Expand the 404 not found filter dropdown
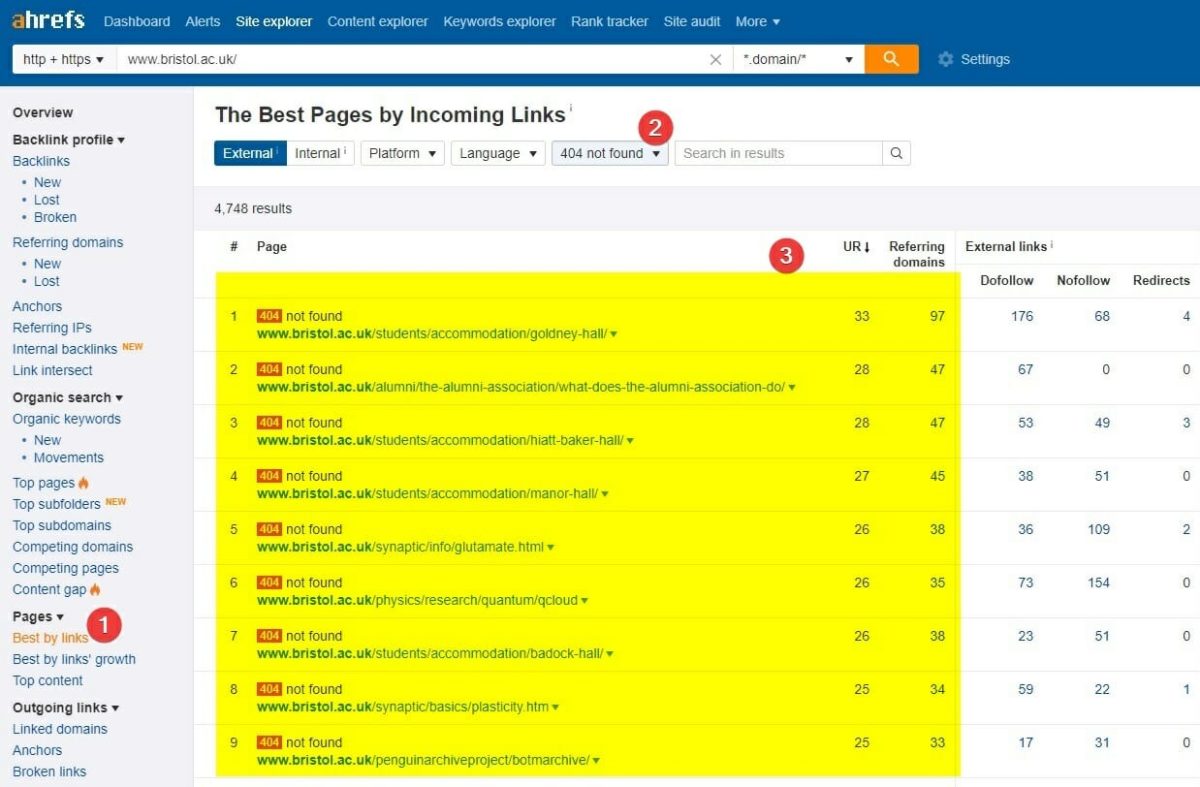The image size is (1200, 787). pyautogui.click(x=609, y=153)
